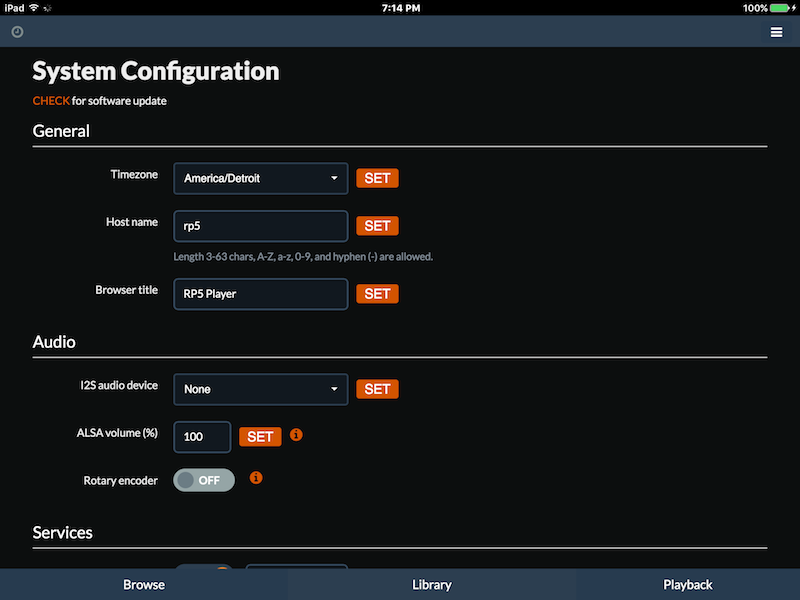Open the I2S audio device dropdown
The width and height of the screenshot is (800, 600).
click(x=261, y=389)
